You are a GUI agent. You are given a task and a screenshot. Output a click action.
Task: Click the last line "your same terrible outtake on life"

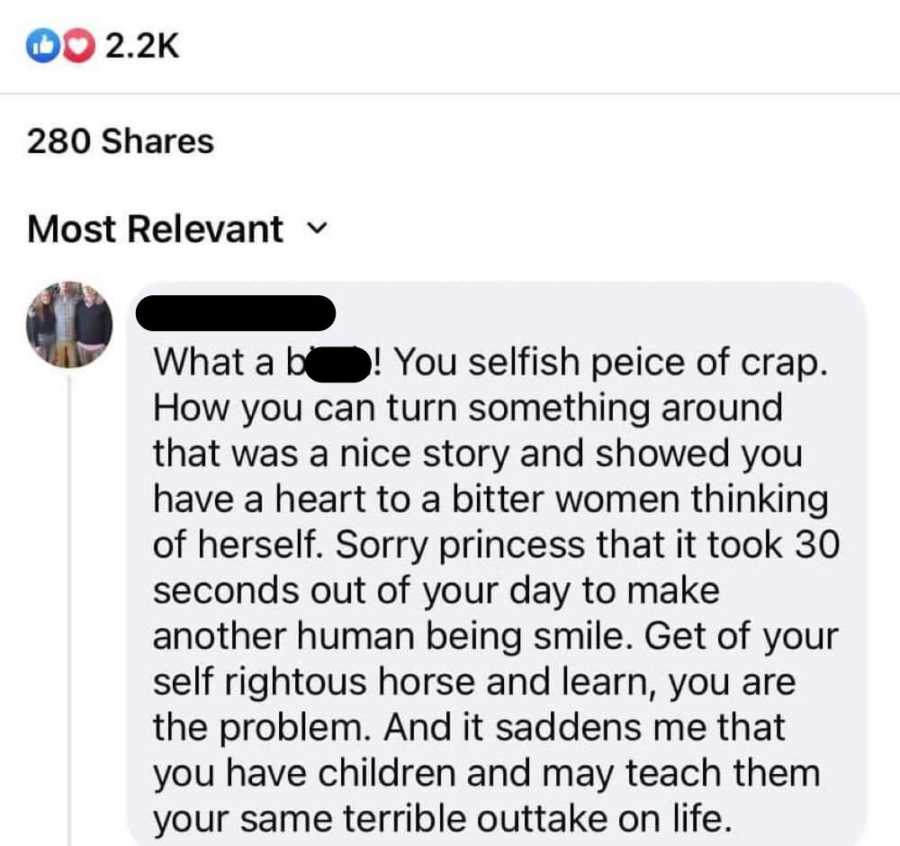point(443,819)
